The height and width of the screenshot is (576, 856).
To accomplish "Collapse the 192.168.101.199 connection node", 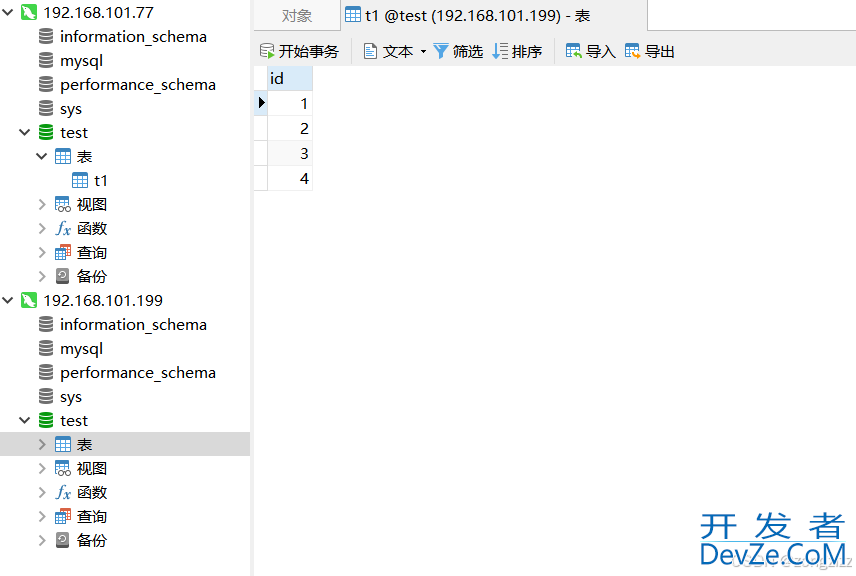I will (x=8, y=300).
